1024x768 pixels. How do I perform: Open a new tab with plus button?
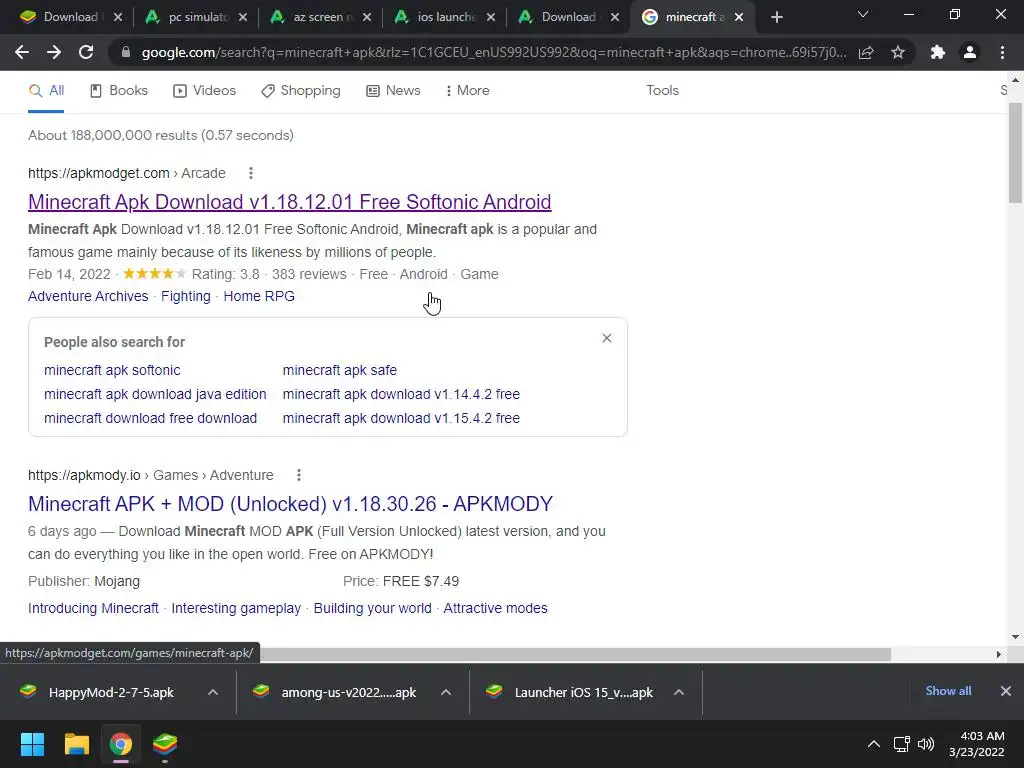776,18
